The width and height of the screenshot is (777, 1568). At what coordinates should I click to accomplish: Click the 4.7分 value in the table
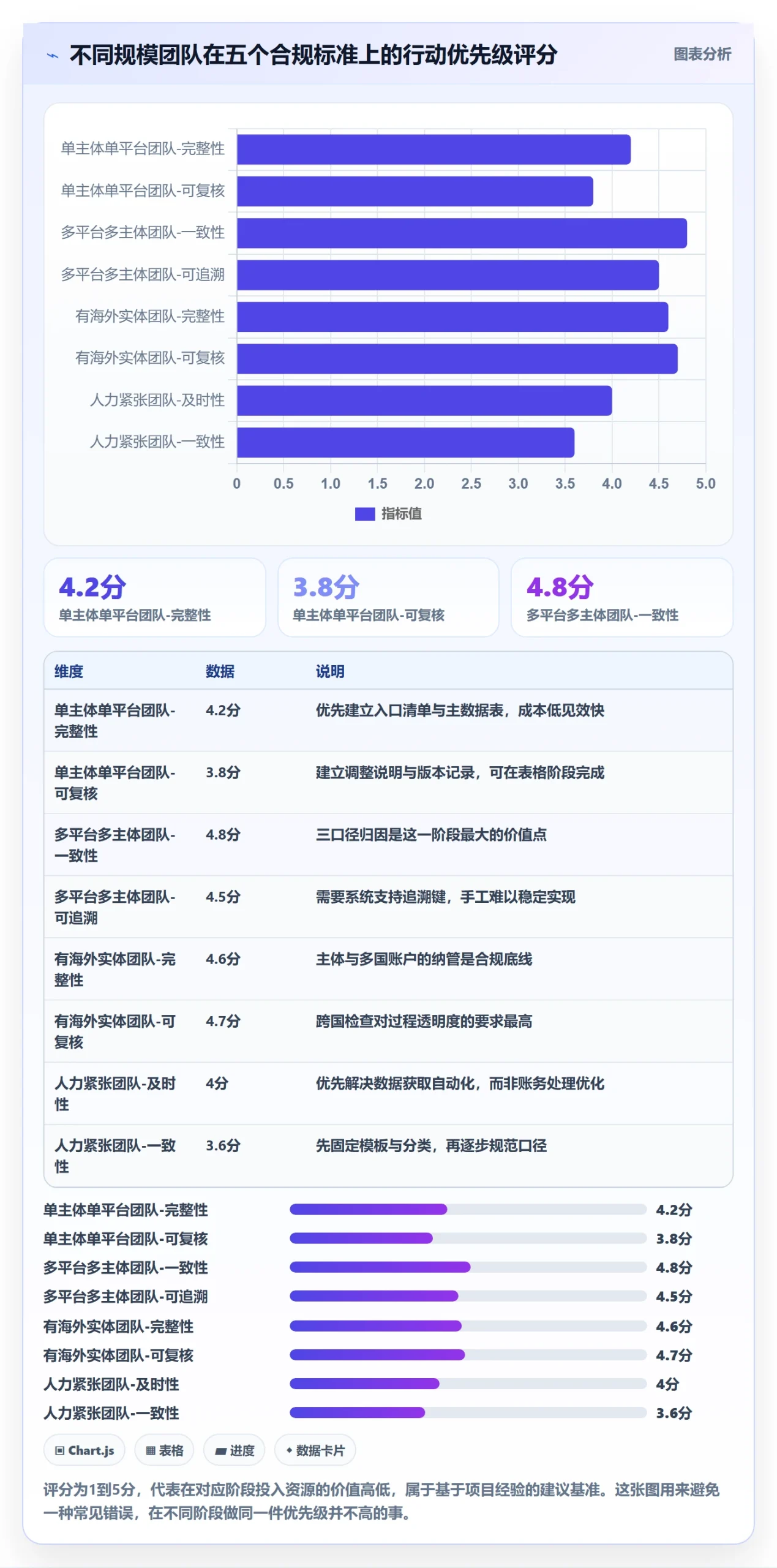point(223,1021)
